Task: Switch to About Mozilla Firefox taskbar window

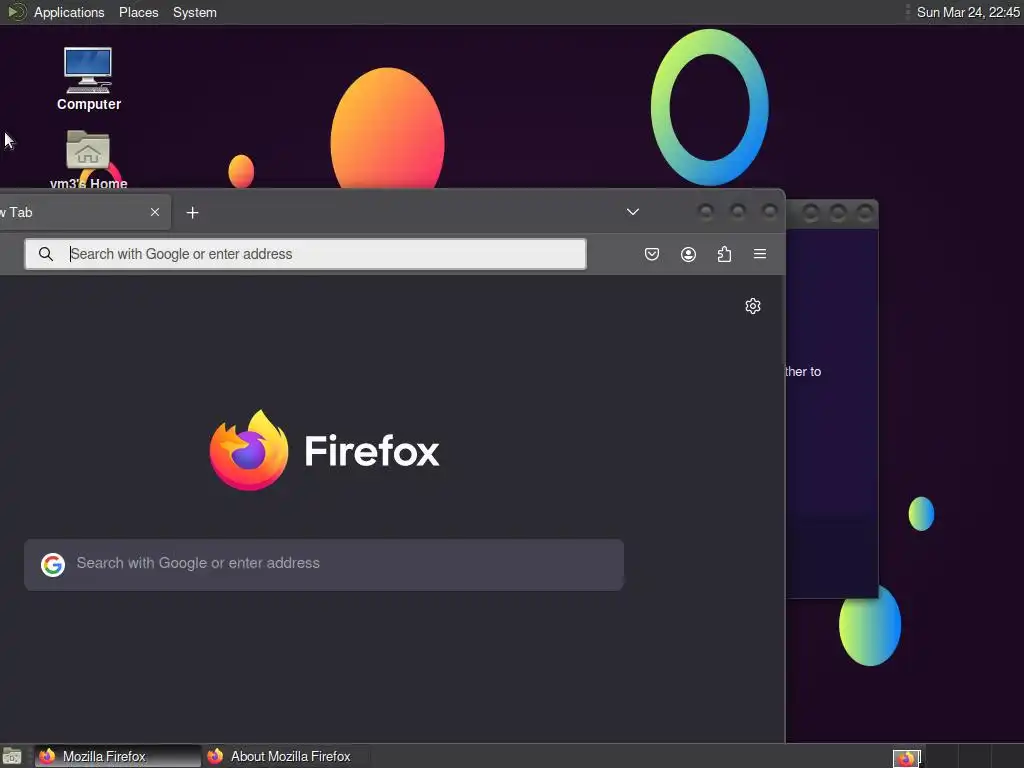Action: point(285,756)
